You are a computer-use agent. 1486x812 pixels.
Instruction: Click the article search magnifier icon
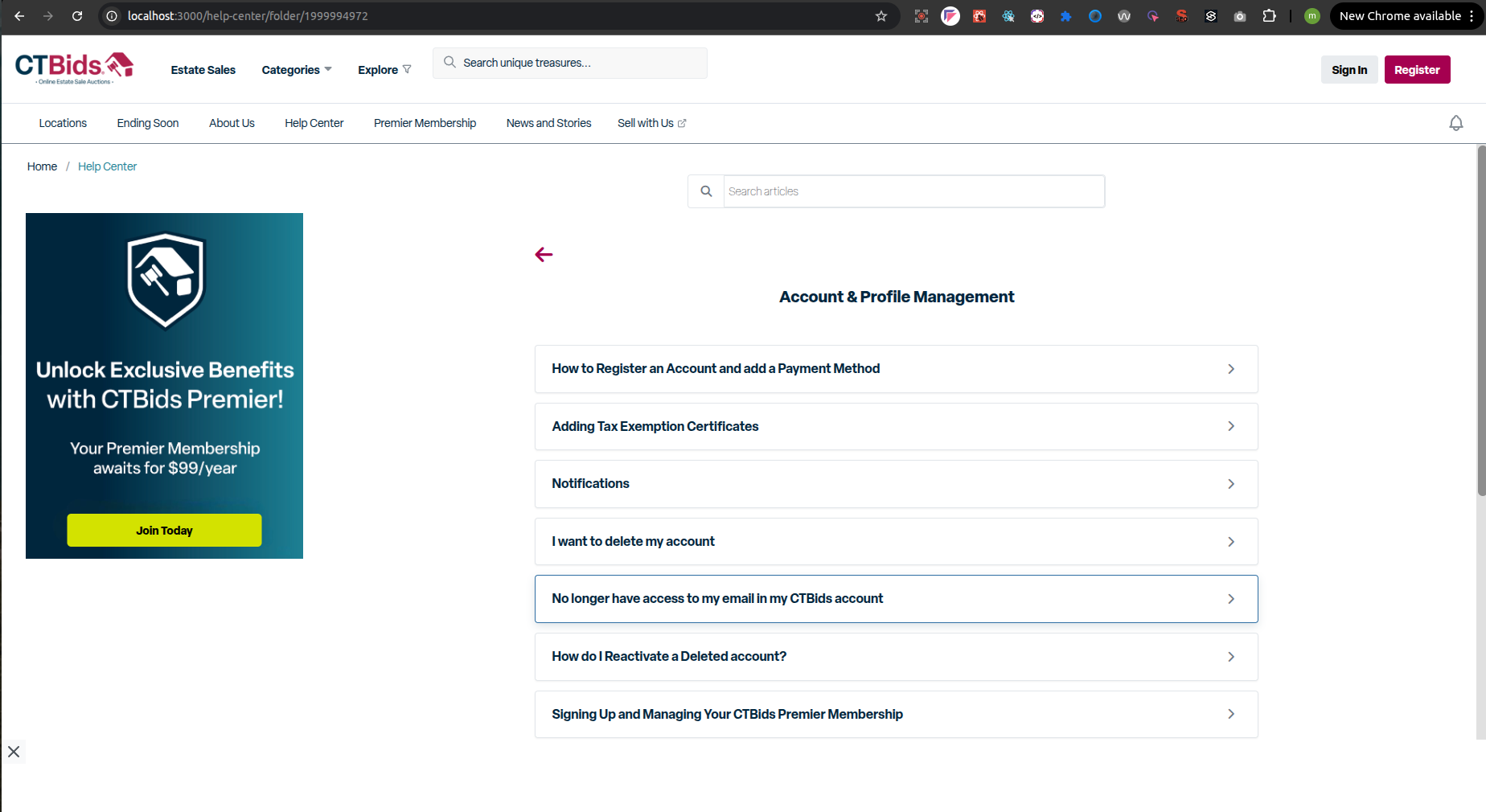pyautogui.click(x=706, y=191)
